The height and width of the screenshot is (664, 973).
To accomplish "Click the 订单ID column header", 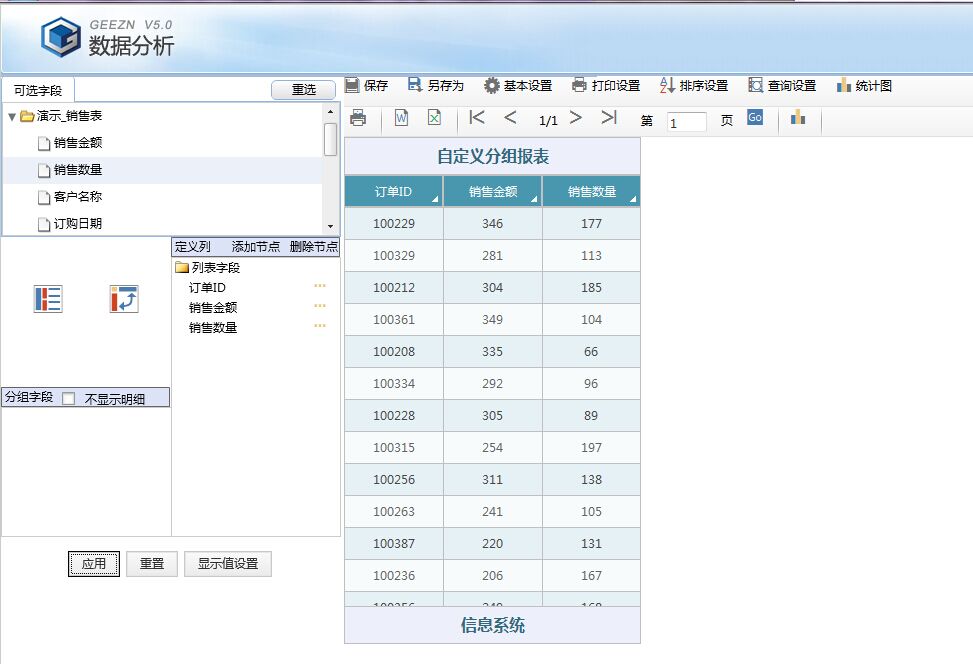I will click(393, 192).
